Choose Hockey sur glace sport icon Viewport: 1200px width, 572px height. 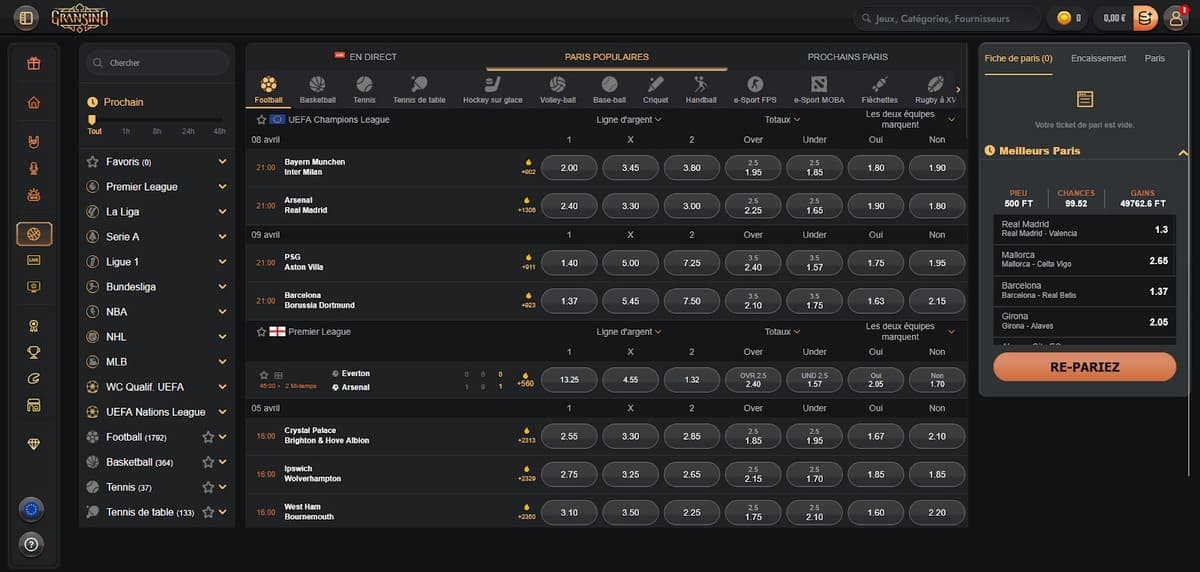tap(492, 85)
